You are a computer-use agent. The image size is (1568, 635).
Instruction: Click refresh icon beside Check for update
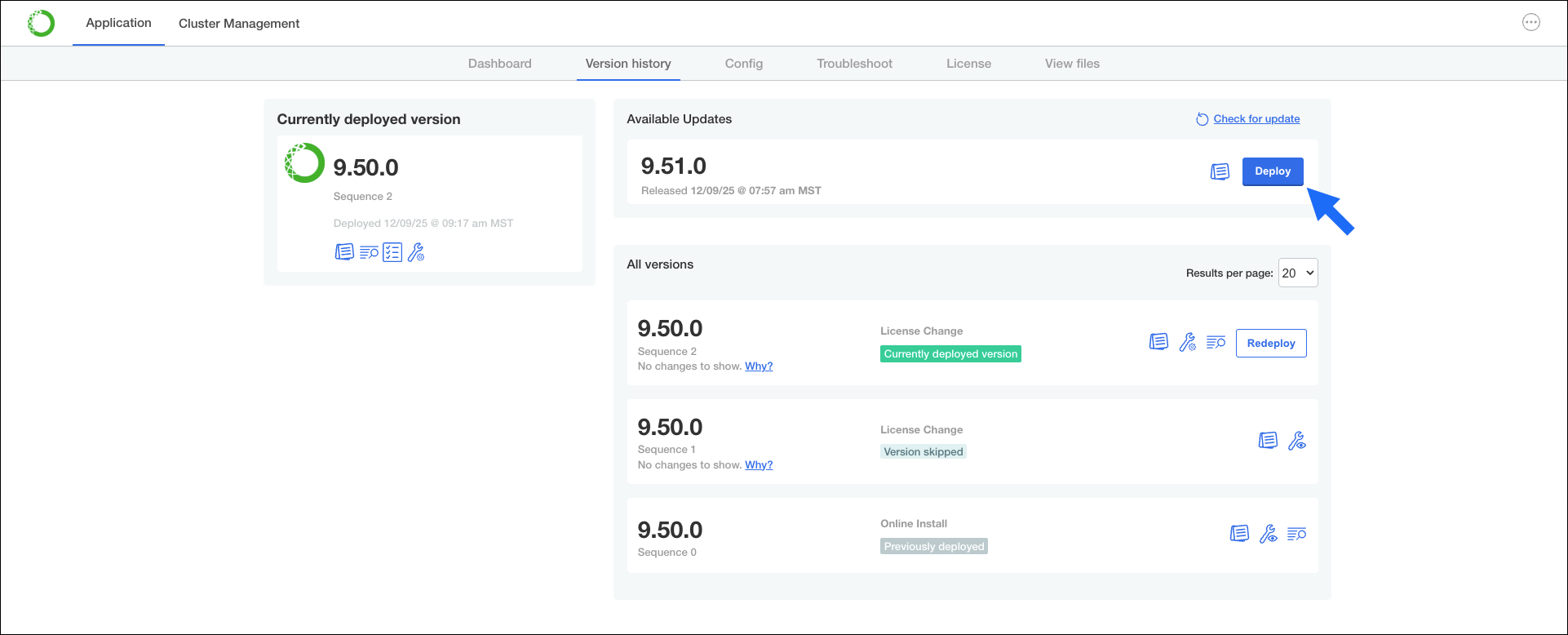(1202, 119)
